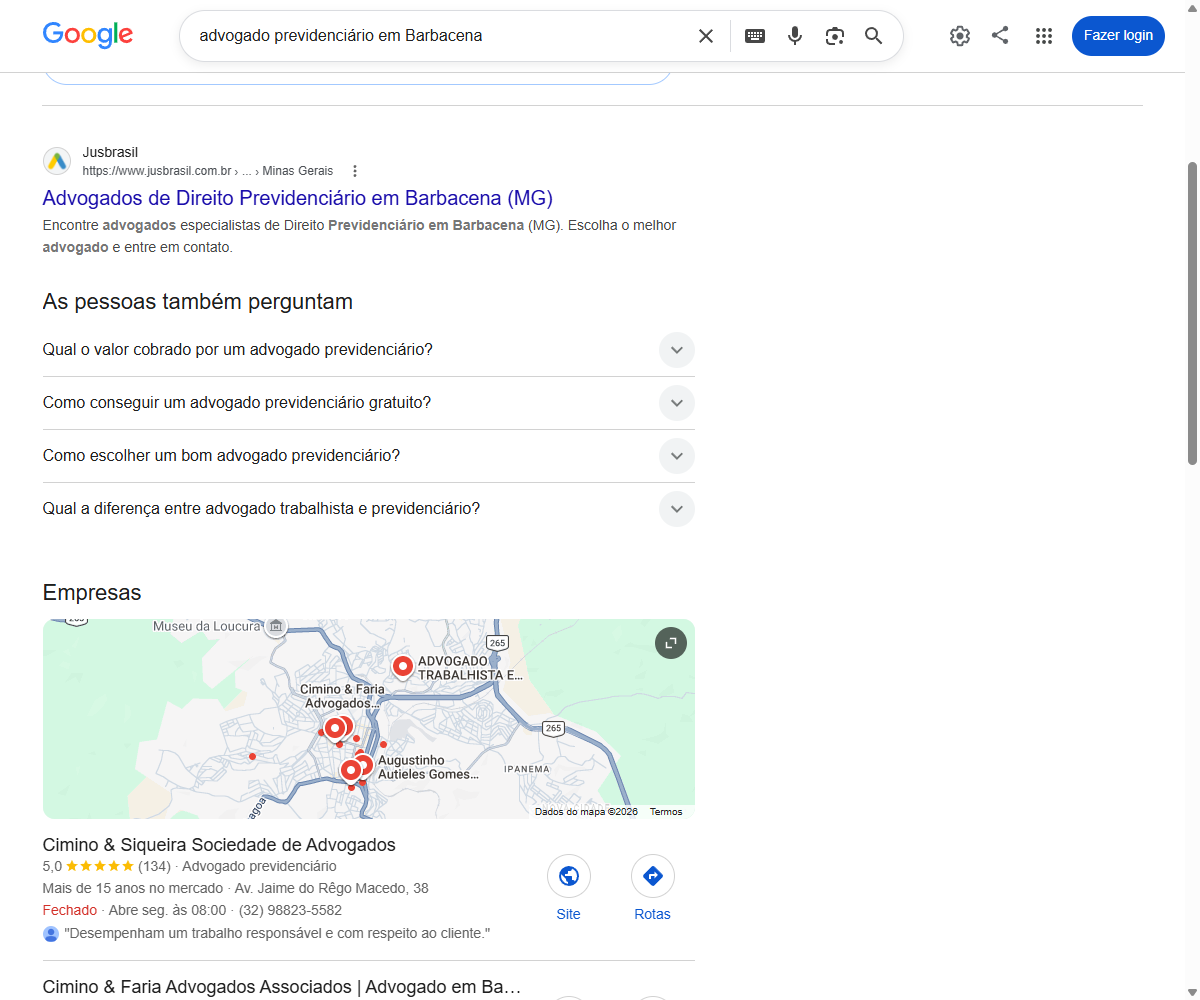The height and width of the screenshot is (1000, 1200).
Task: Click the phone number (32) 98823-5582
Action: click(292, 911)
